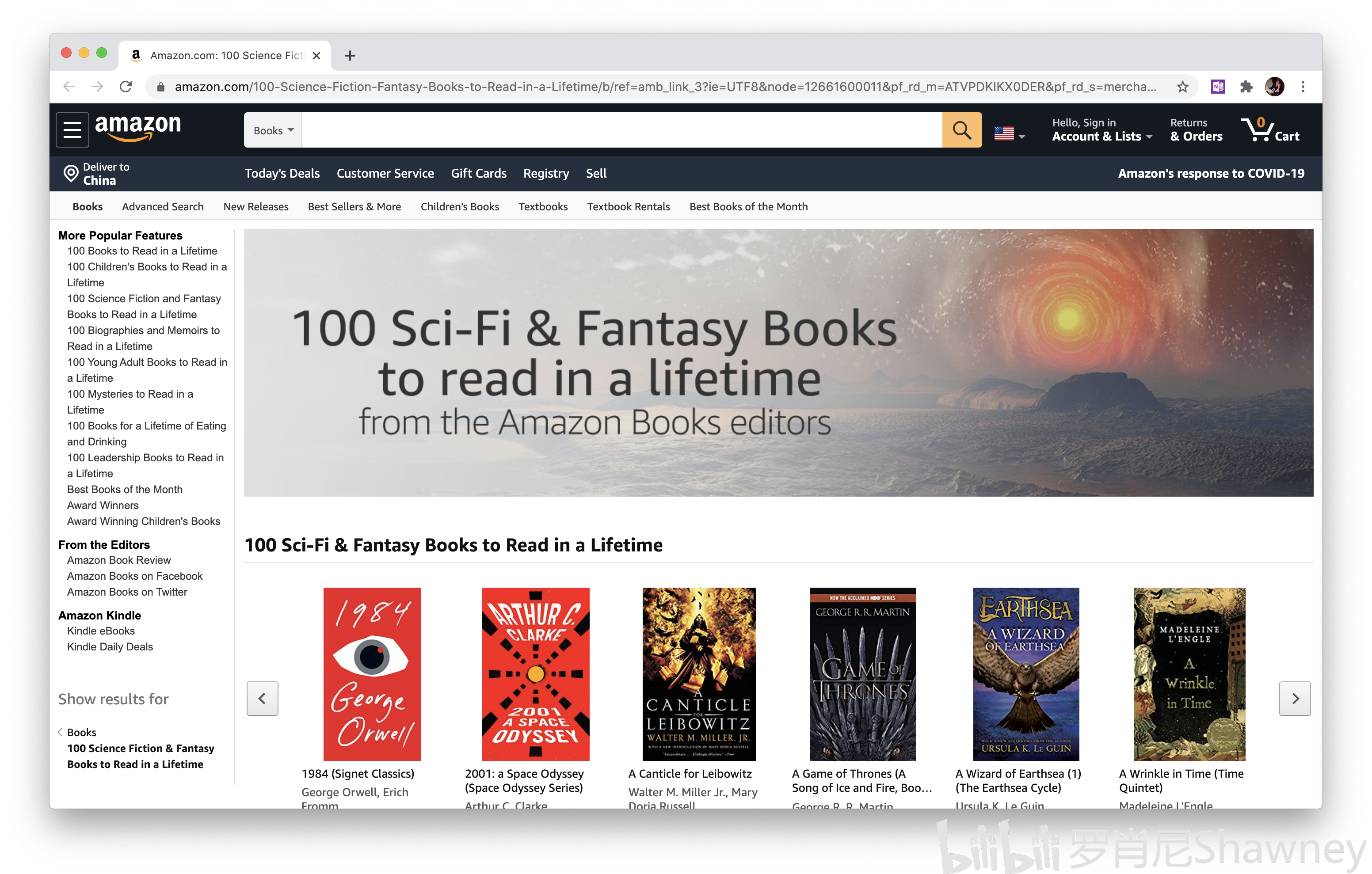
Task: Open 100 Leadership Books link
Action: click(145, 466)
